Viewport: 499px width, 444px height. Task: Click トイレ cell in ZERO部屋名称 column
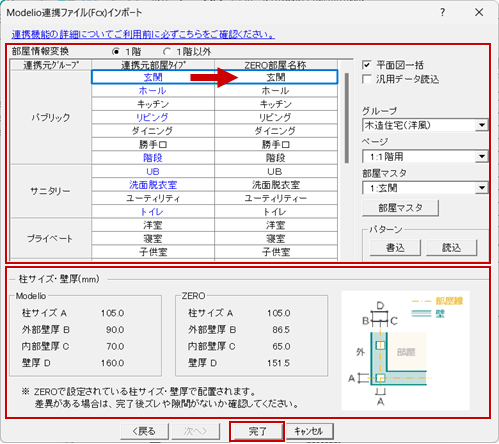[276, 212]
